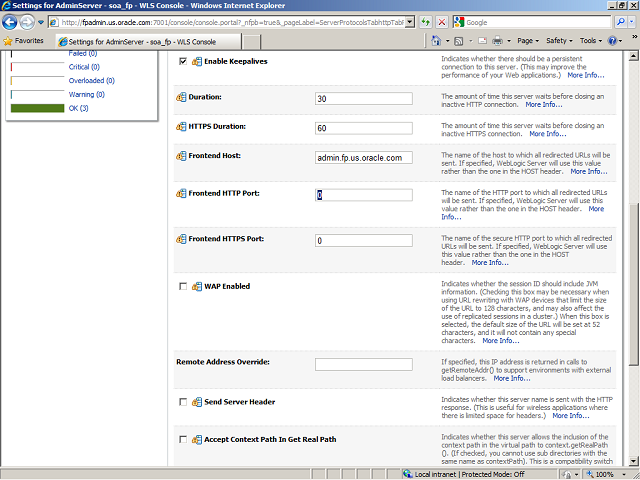Click the icon next to HTTPS Duration

(181, 128)
